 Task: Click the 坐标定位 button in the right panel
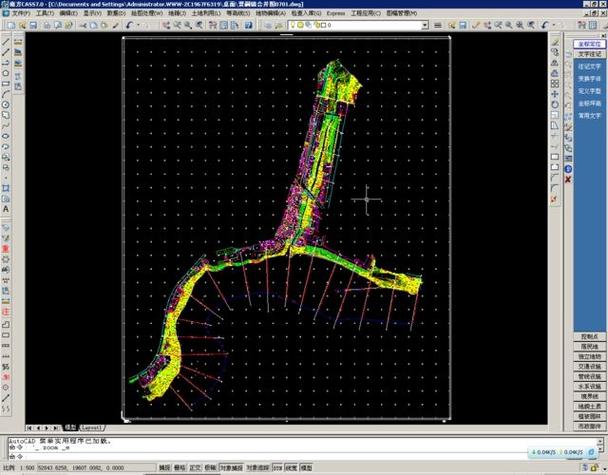coord(589,44)
